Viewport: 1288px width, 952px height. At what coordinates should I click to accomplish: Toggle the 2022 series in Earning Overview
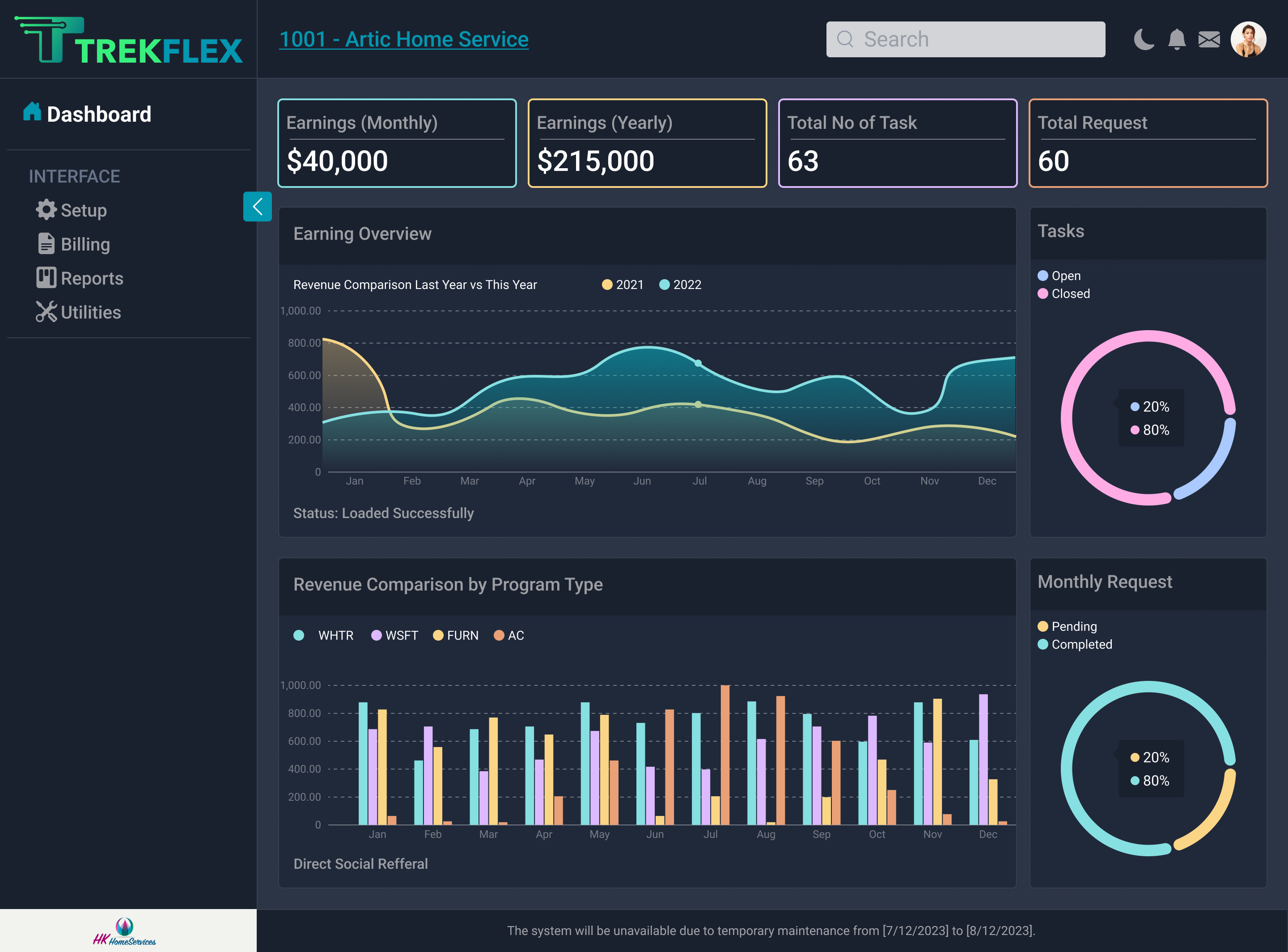point(681,284)
